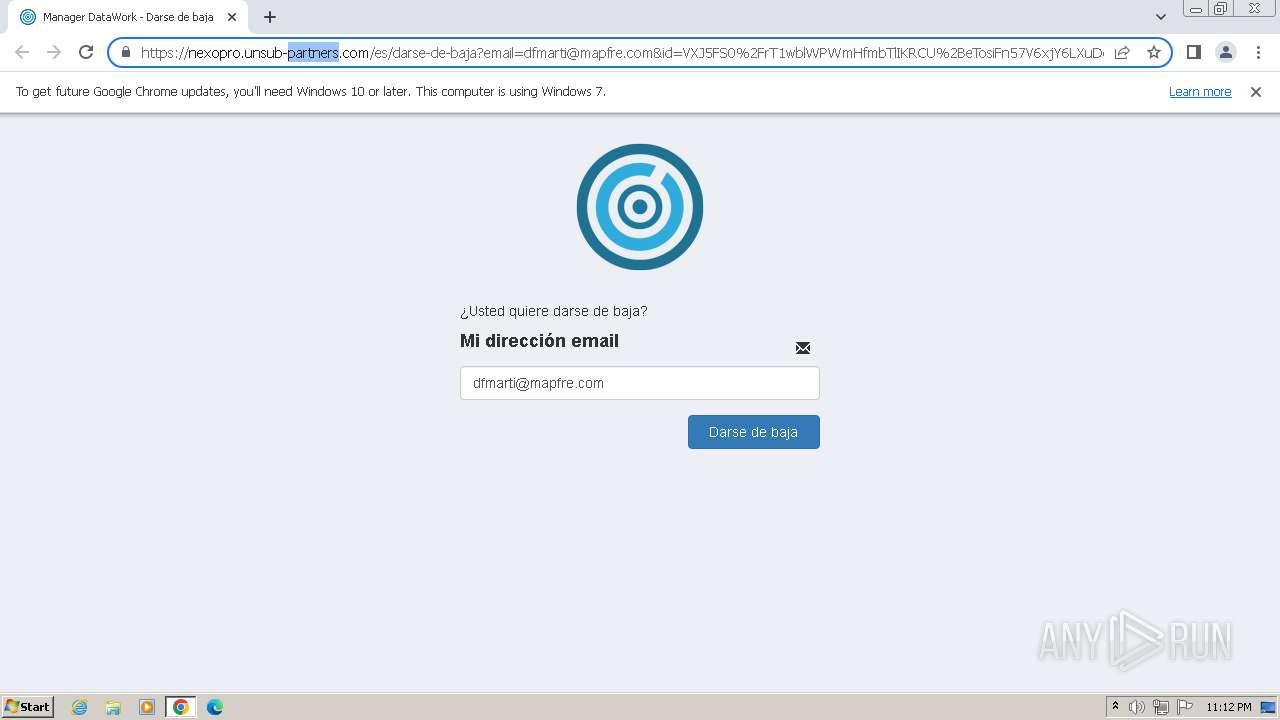
Task: Open a new tab with plus button
Action: point(269,17)
